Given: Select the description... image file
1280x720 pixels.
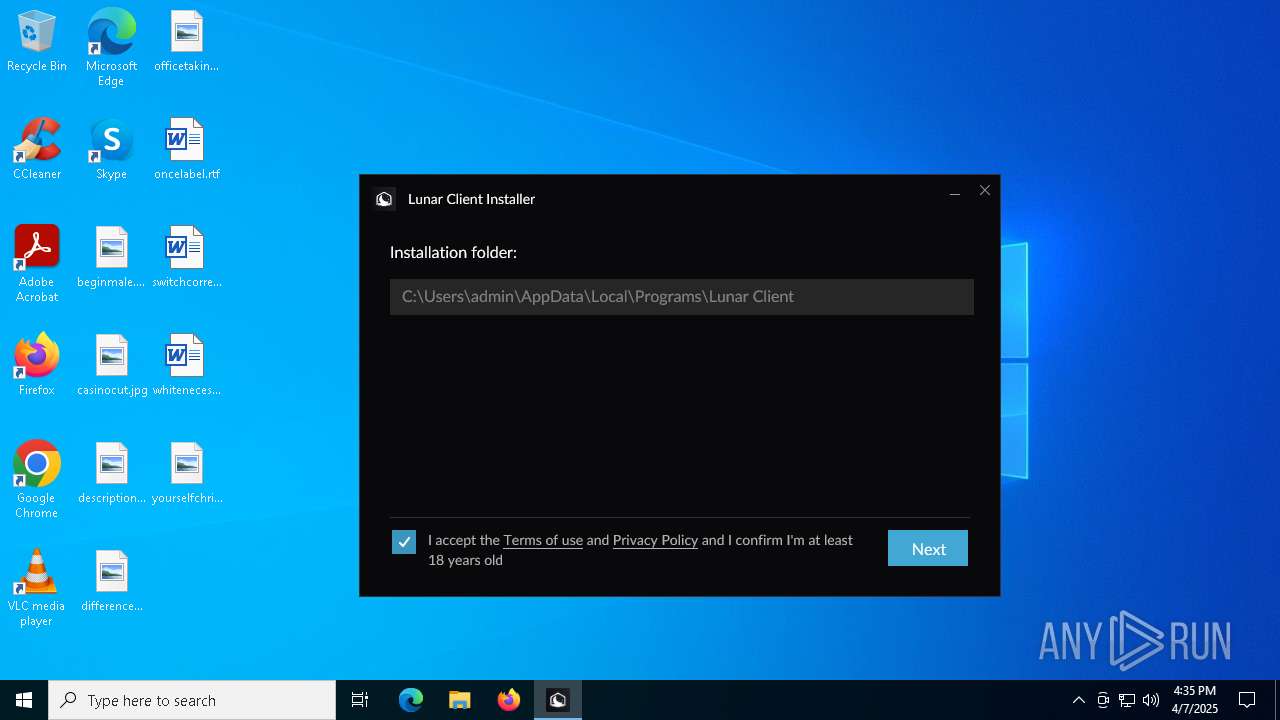Looking at the screenshot, I should [111, 474].
